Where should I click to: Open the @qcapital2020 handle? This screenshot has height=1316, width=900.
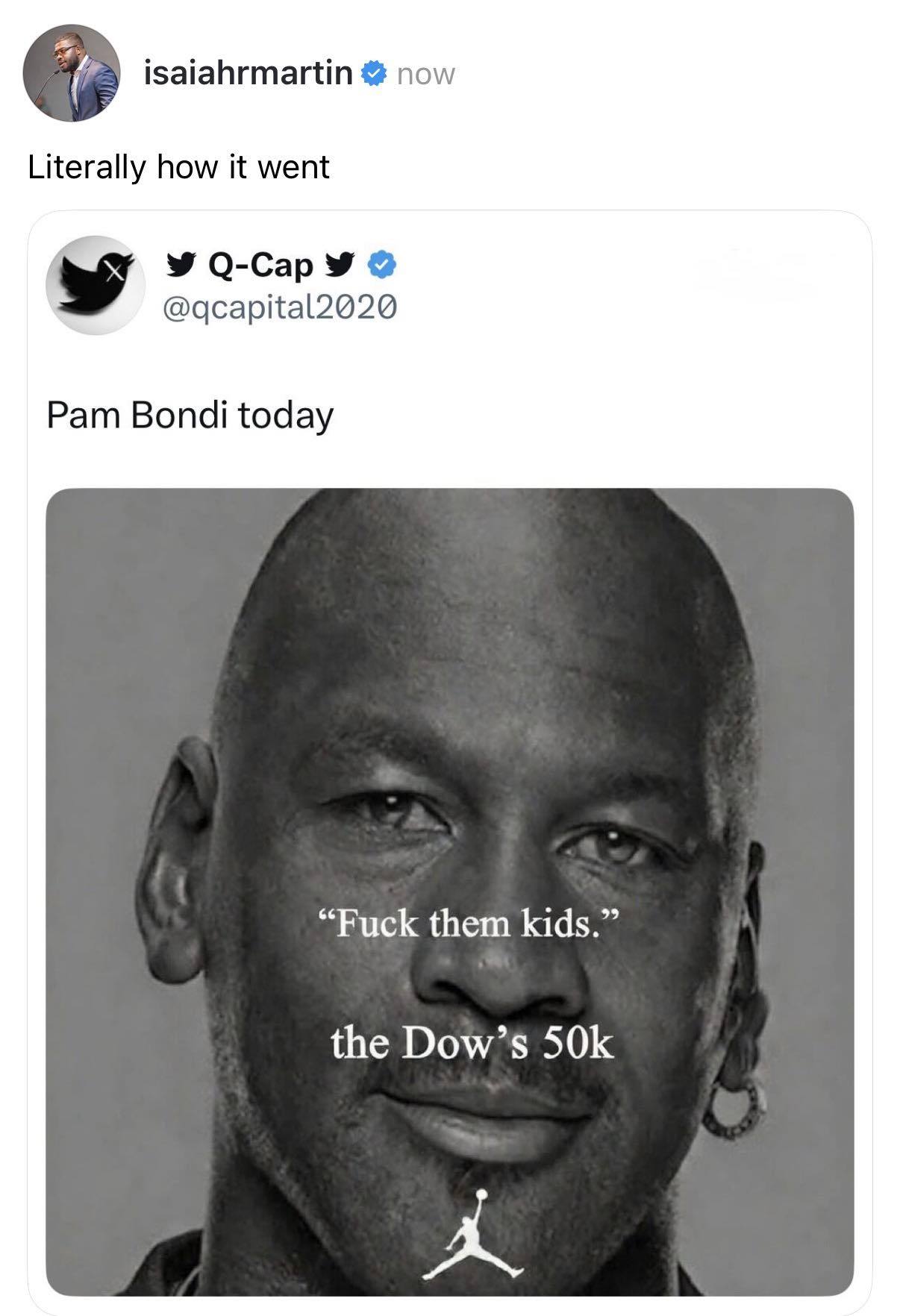[280, 307]
